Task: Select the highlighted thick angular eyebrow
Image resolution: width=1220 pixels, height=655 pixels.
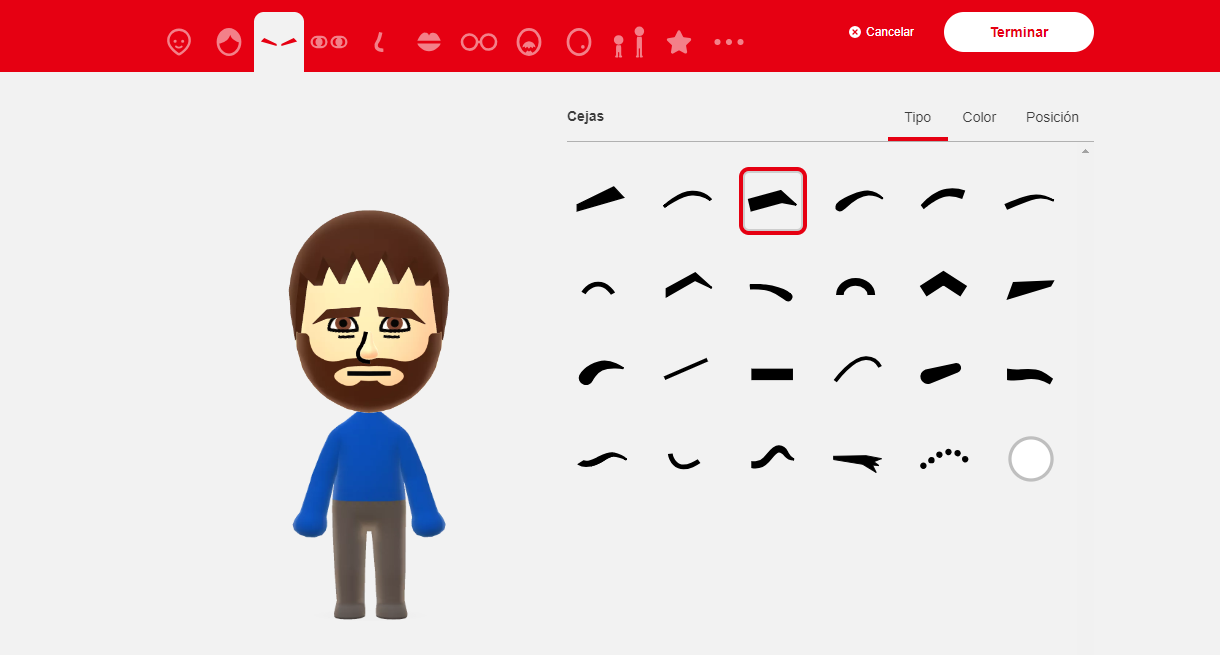Action: (x=773, y=201)
